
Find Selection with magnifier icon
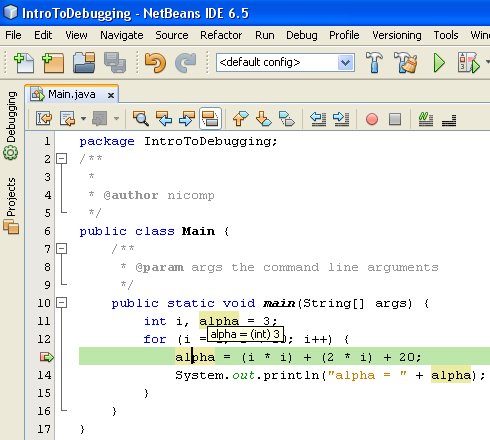[x=141, y=119]
